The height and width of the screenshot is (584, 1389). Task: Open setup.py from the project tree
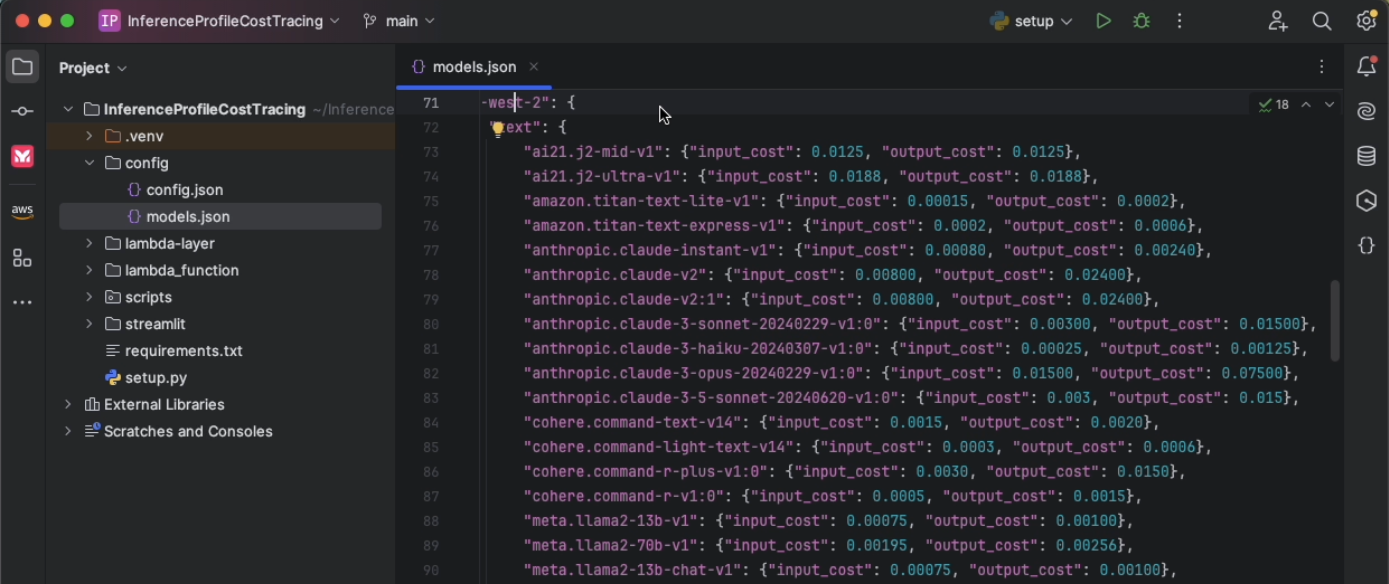pyautogui.click(x=155, y=378)
